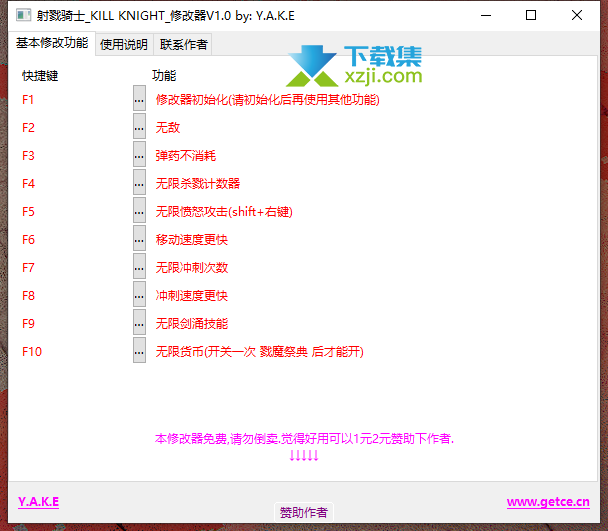Click the F8 hotkey label
This screenshot has width=608, height=531.
[x=28, y=296]
